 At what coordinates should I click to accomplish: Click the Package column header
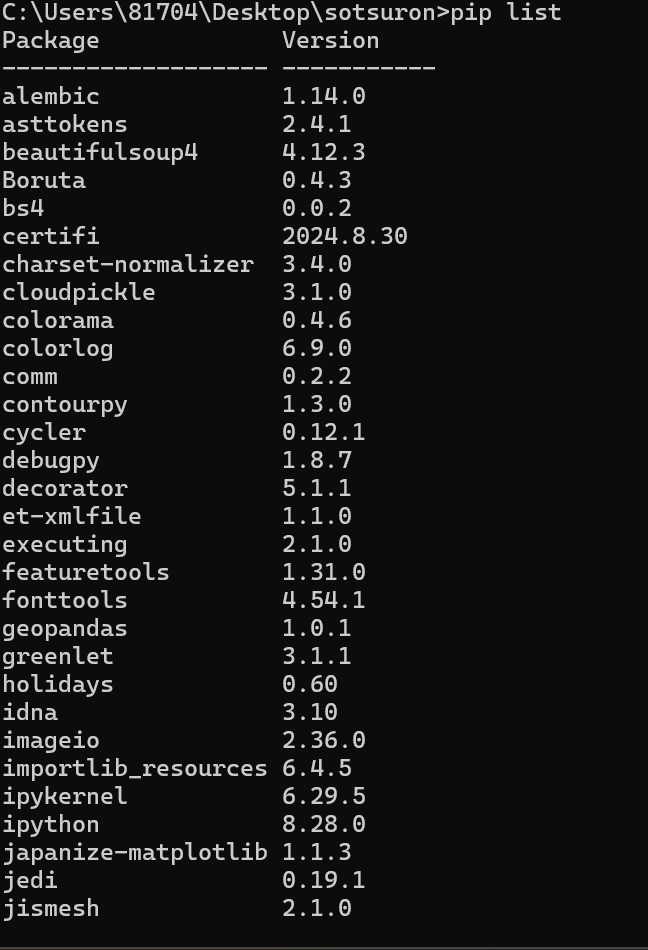(x=51, y=40)
